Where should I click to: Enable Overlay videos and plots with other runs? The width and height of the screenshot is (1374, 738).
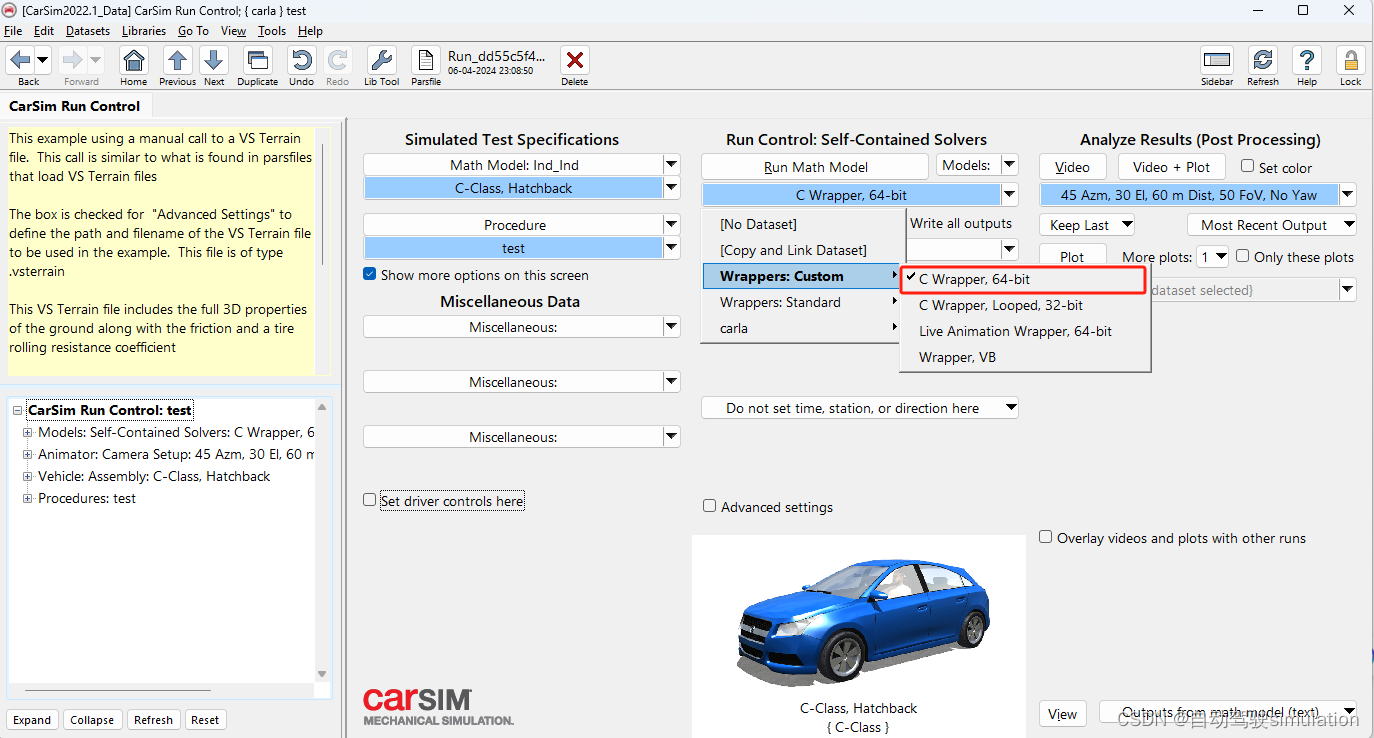tap(1046, 537)
